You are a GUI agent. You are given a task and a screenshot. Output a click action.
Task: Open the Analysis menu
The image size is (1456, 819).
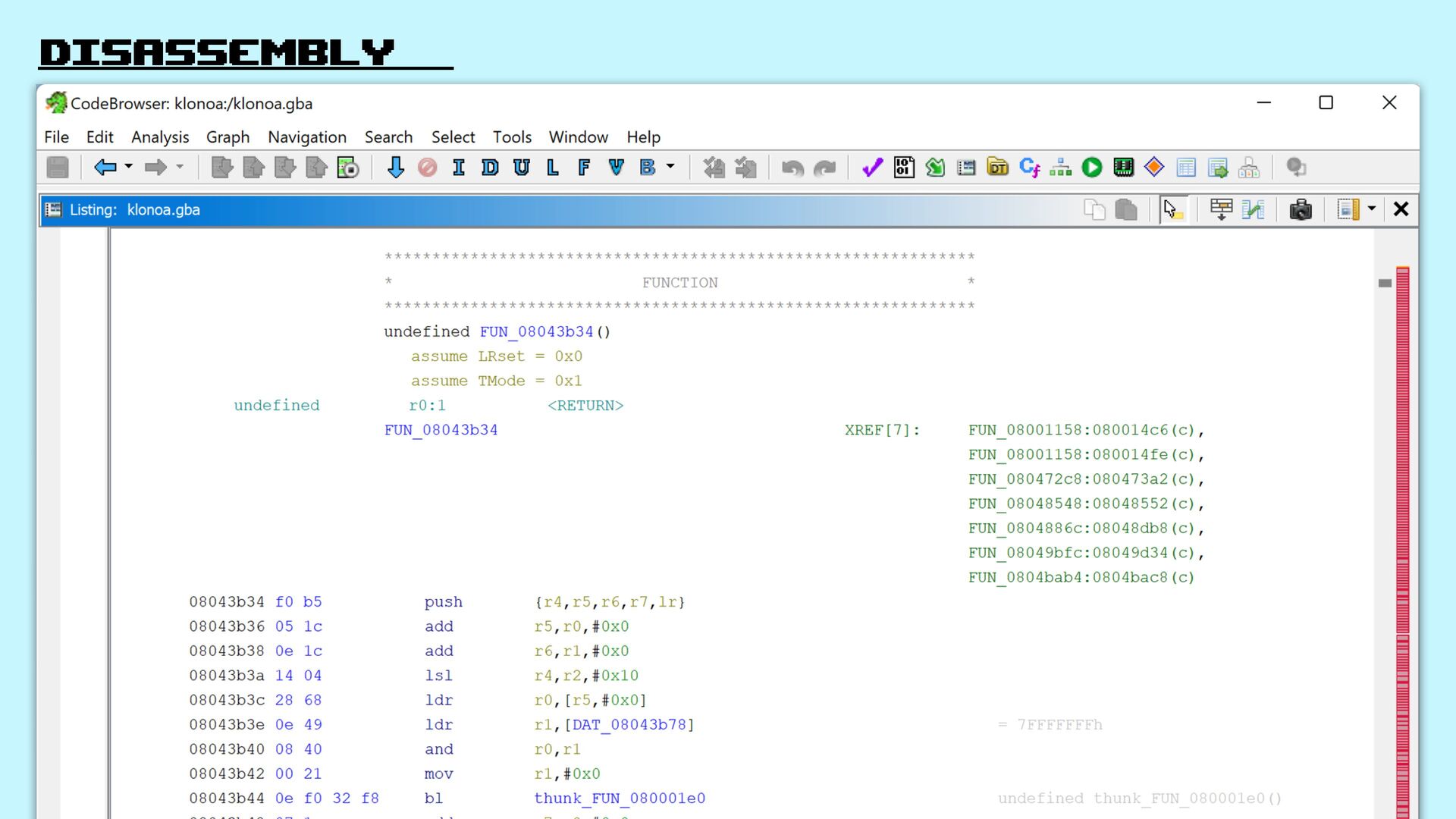click(159, 137)
